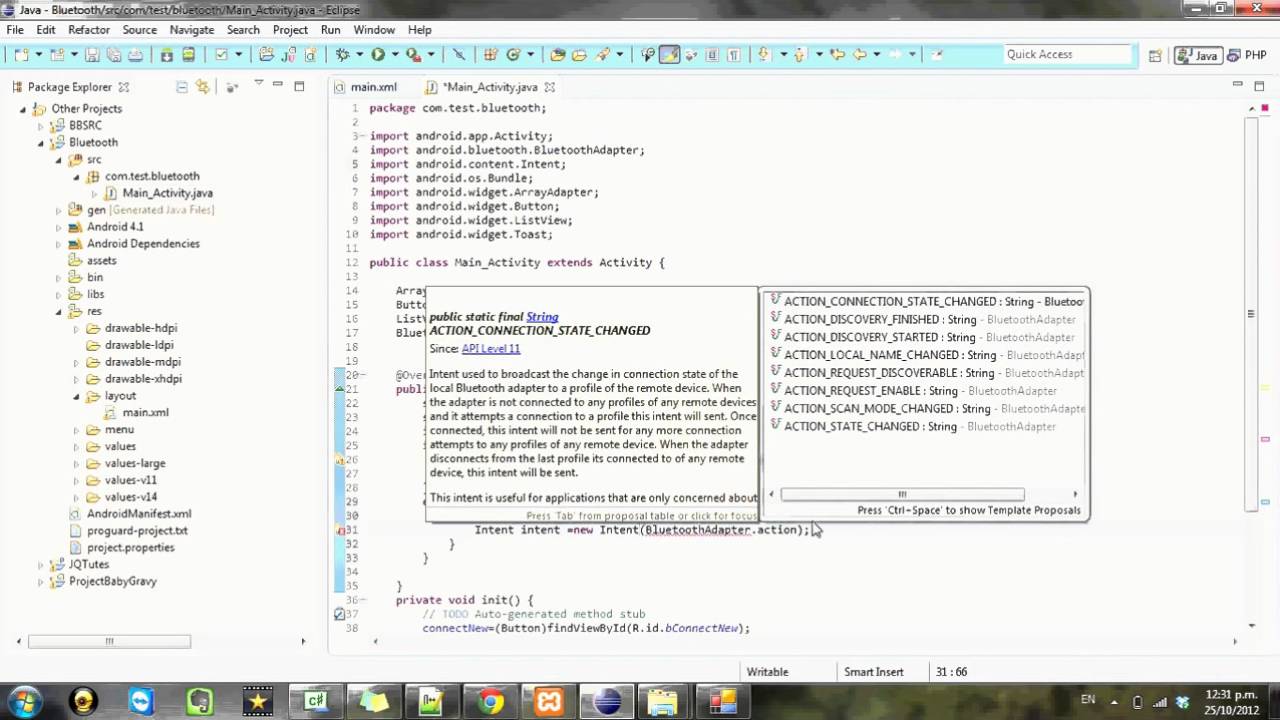The image size is (1280, 720).
Task: Expand the JQTutes project node
Action: pyautogui.click(x=41, y=565)
